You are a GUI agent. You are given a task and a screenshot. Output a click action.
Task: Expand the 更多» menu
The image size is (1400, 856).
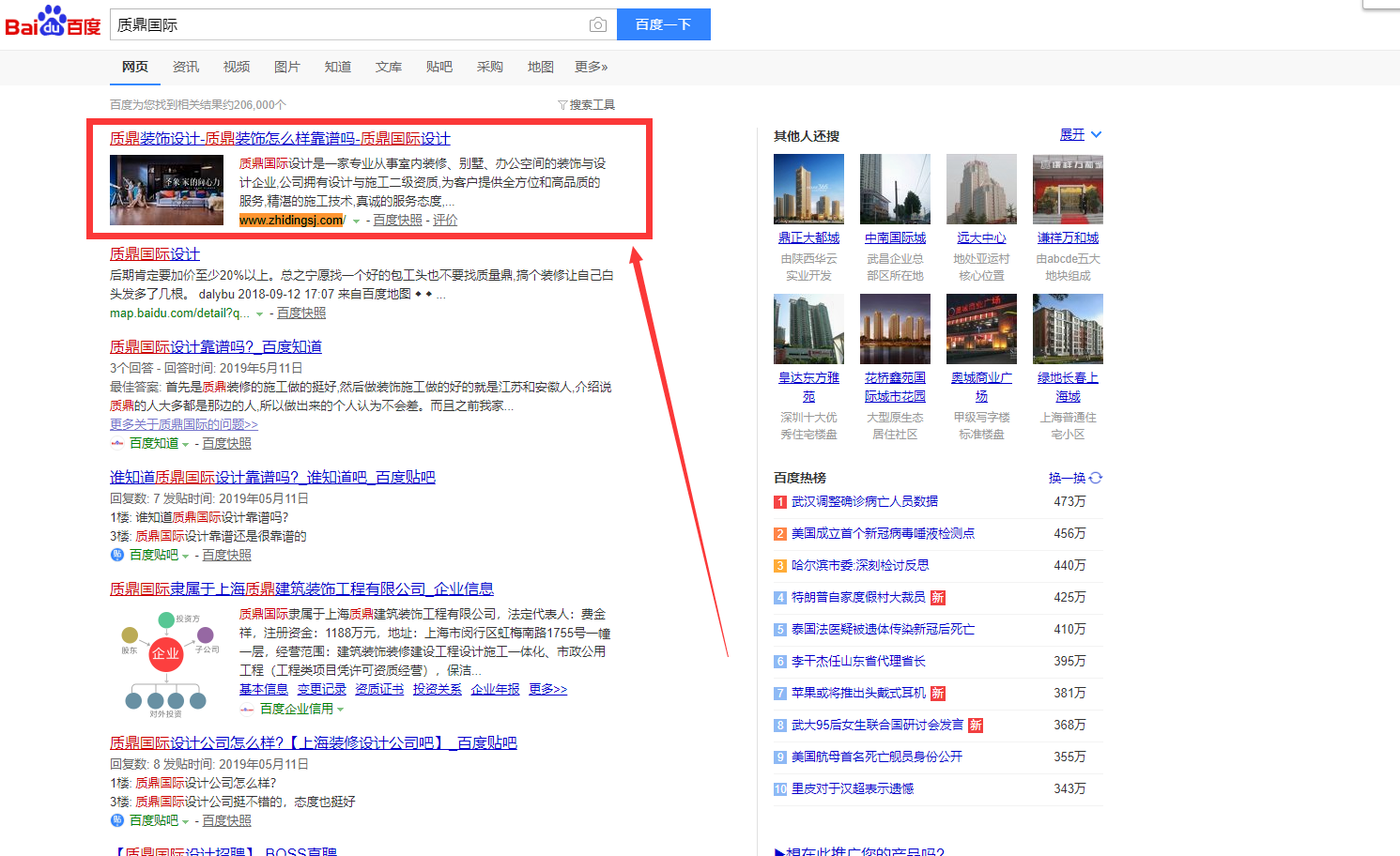[592, 67]
